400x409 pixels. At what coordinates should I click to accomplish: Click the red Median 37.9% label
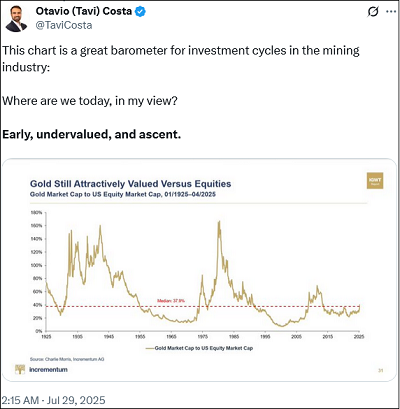[x=171, y=301]
